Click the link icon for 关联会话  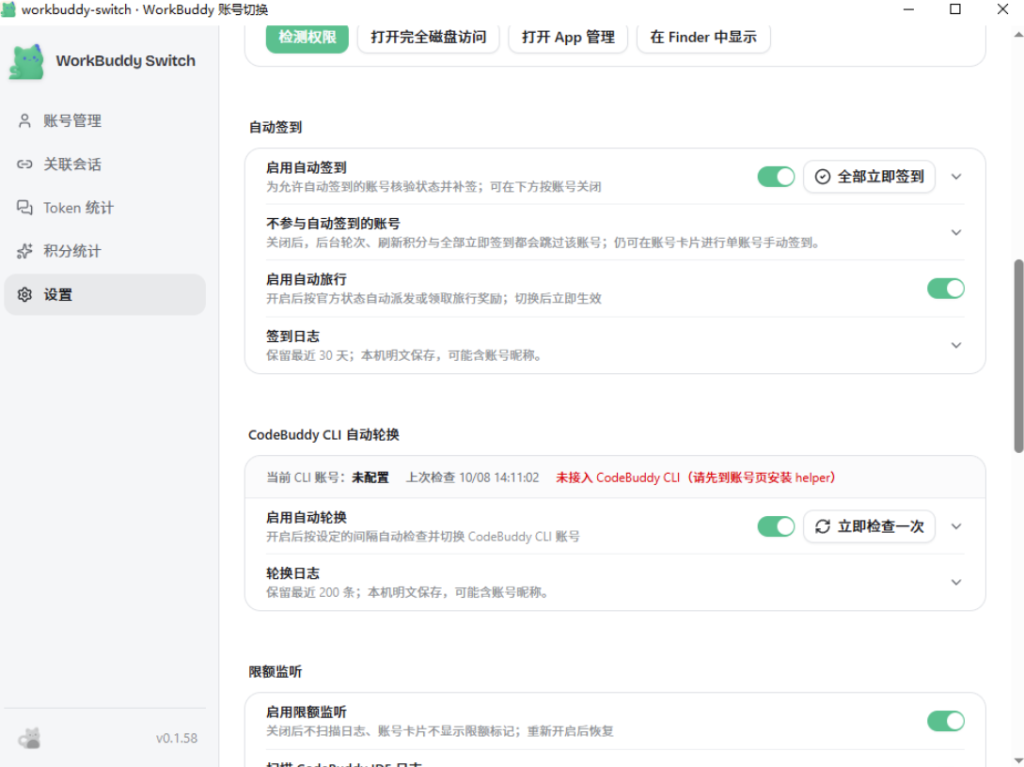coord(25,165)
